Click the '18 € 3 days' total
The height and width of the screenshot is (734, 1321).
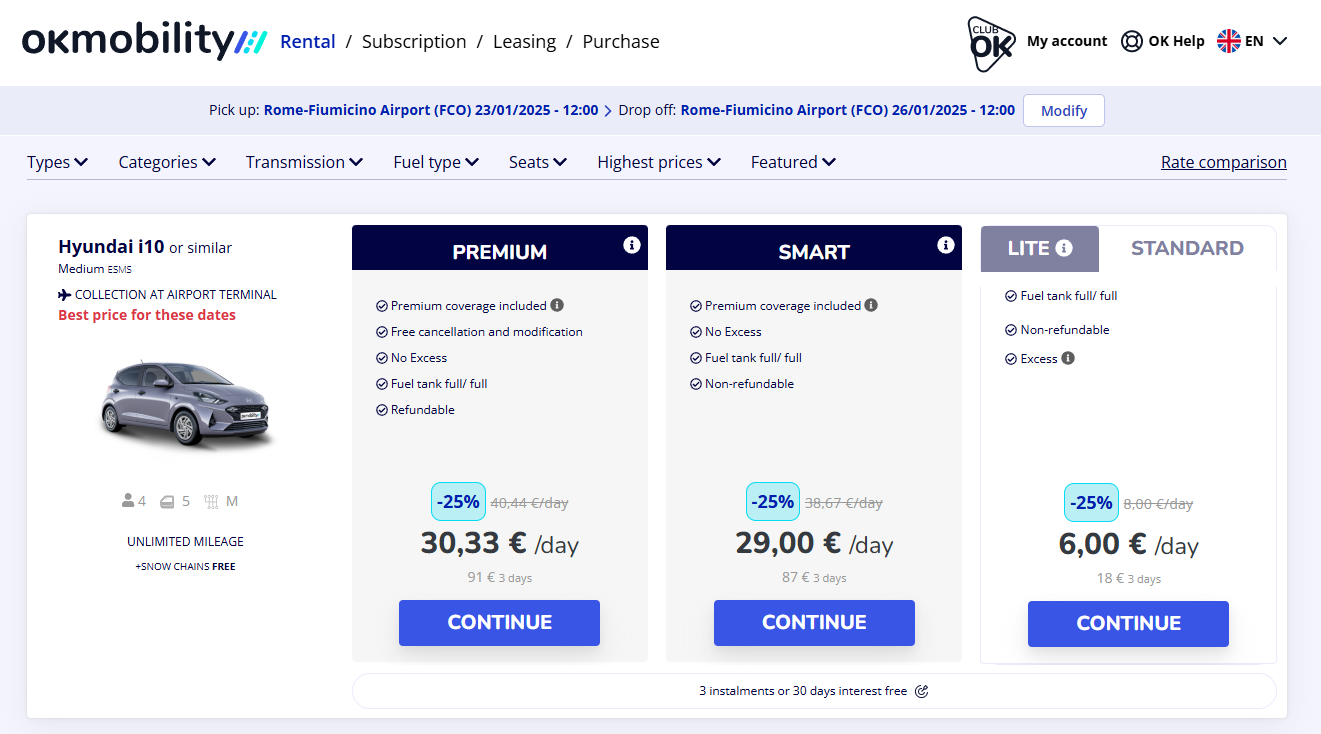pos(1128,578)
